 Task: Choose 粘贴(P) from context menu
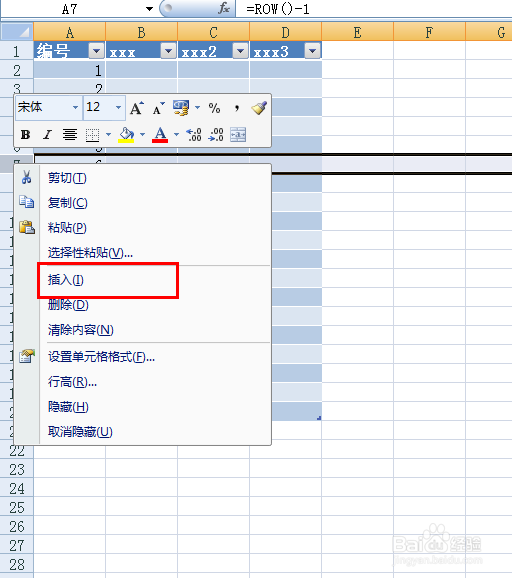coord(142,227)
